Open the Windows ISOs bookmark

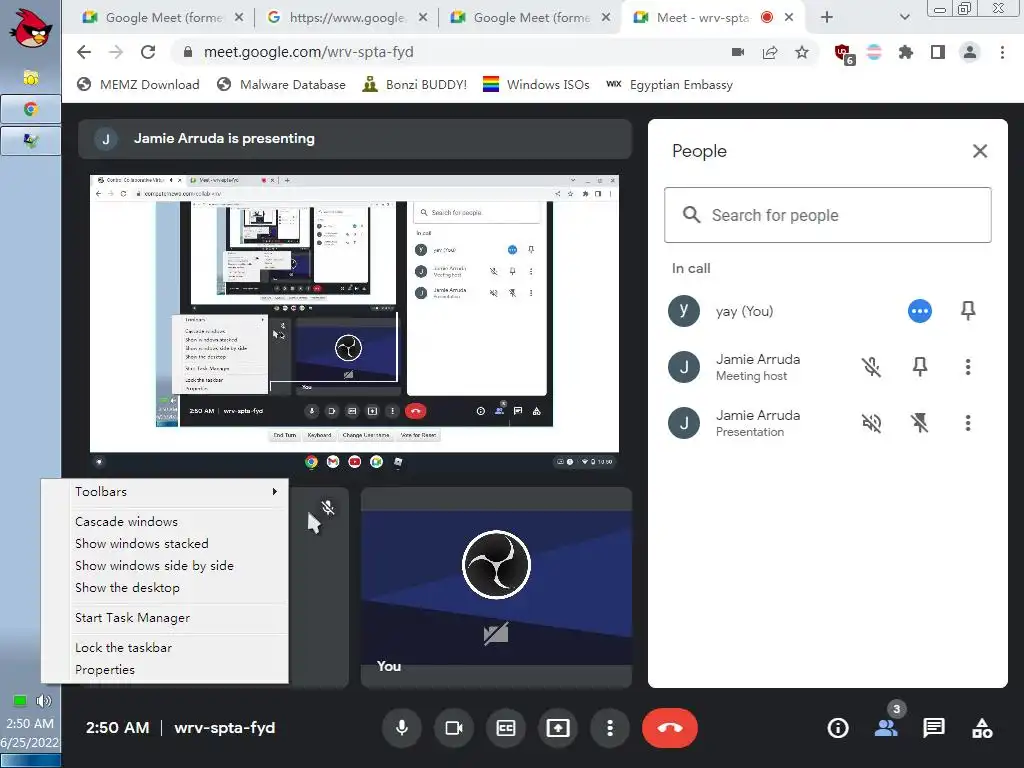536,84
